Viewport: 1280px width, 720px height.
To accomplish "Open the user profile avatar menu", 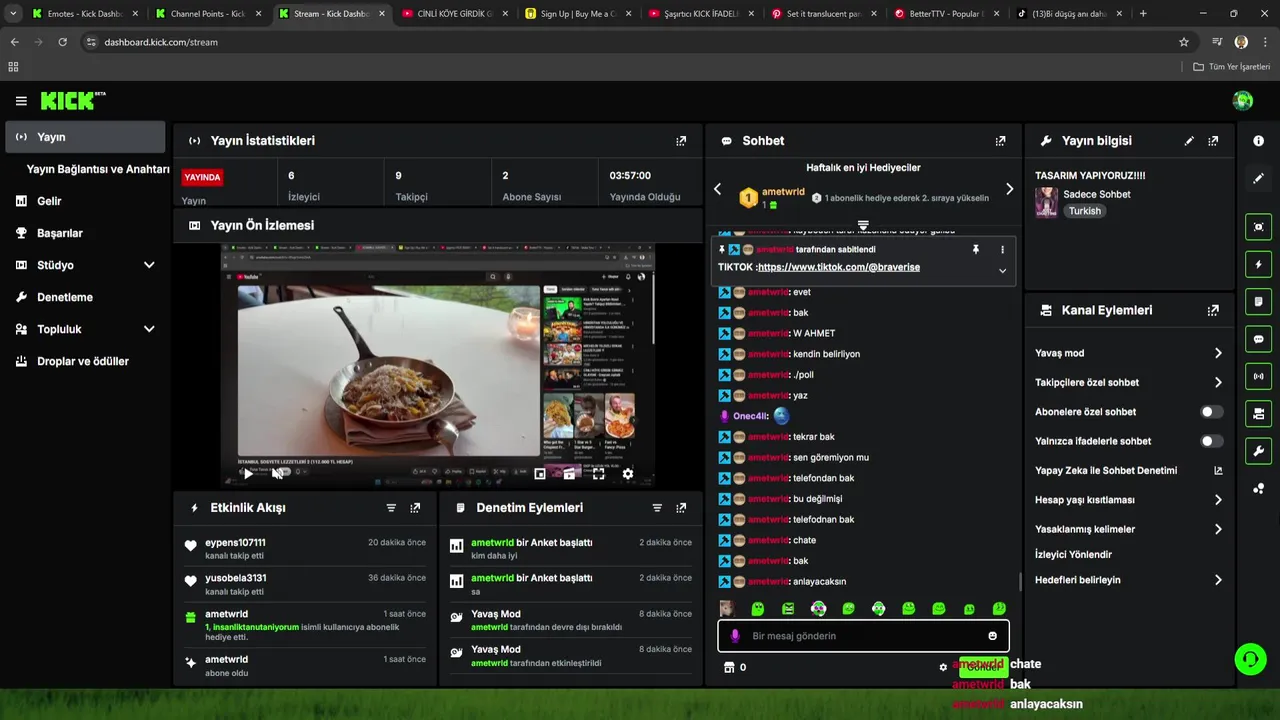I will [1243, 100].
